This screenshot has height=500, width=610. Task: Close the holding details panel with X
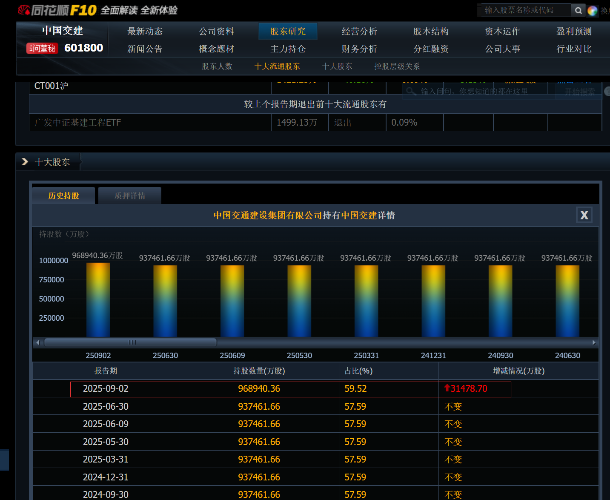point(584,215)
